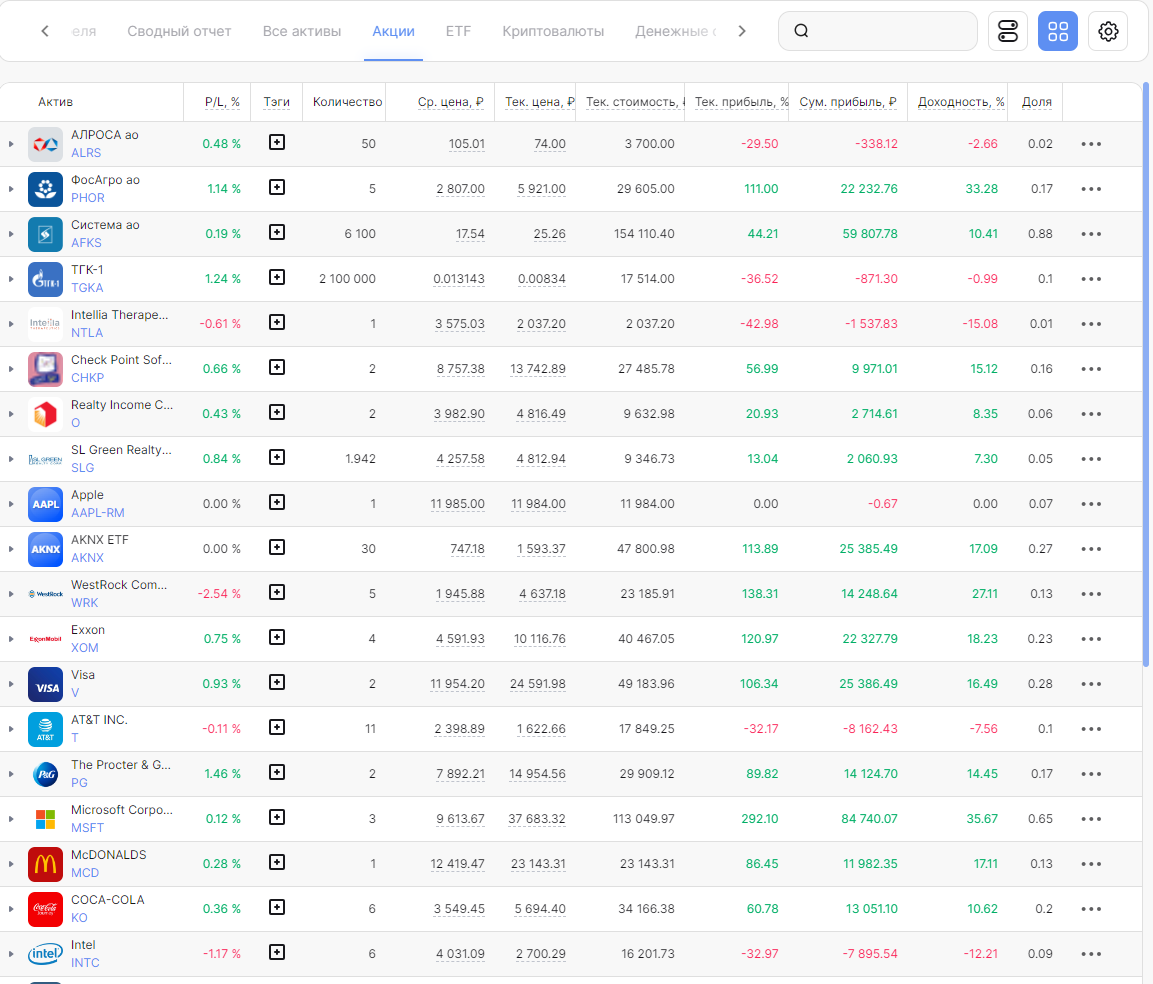Switch to the grid view button
The height and width of the screenshot is (984, 1153).
[1057, 31]
